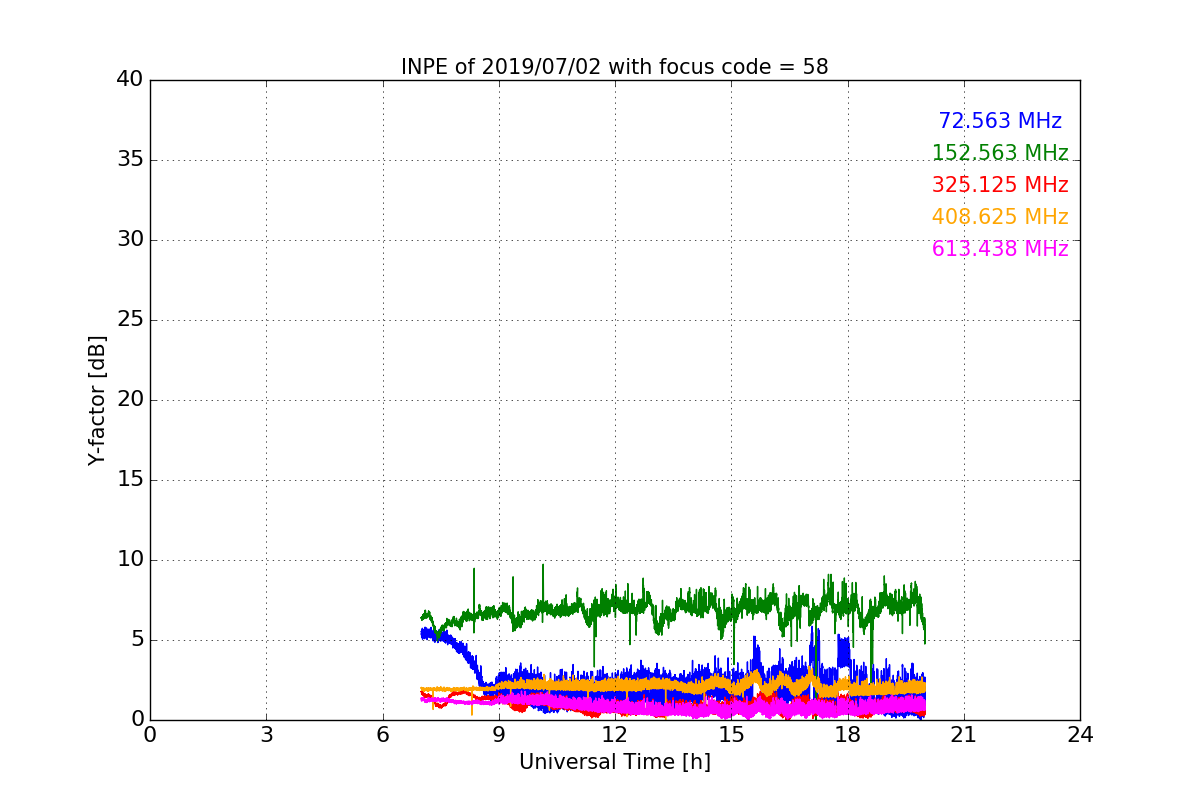Click the 'Y-factor [dB]' axis label
This screenshot has width=1200, height=800.
[97, 400]
